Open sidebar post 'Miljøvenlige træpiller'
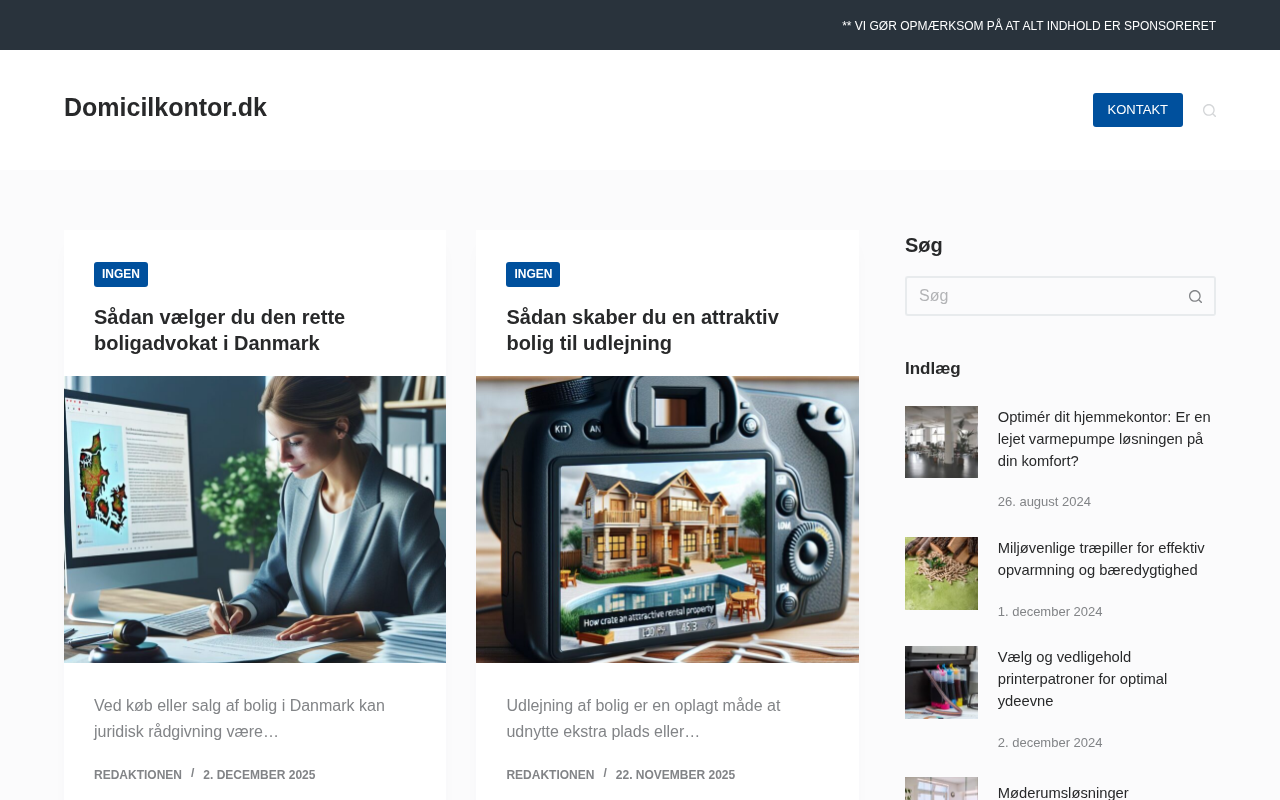 point(1101,559)
